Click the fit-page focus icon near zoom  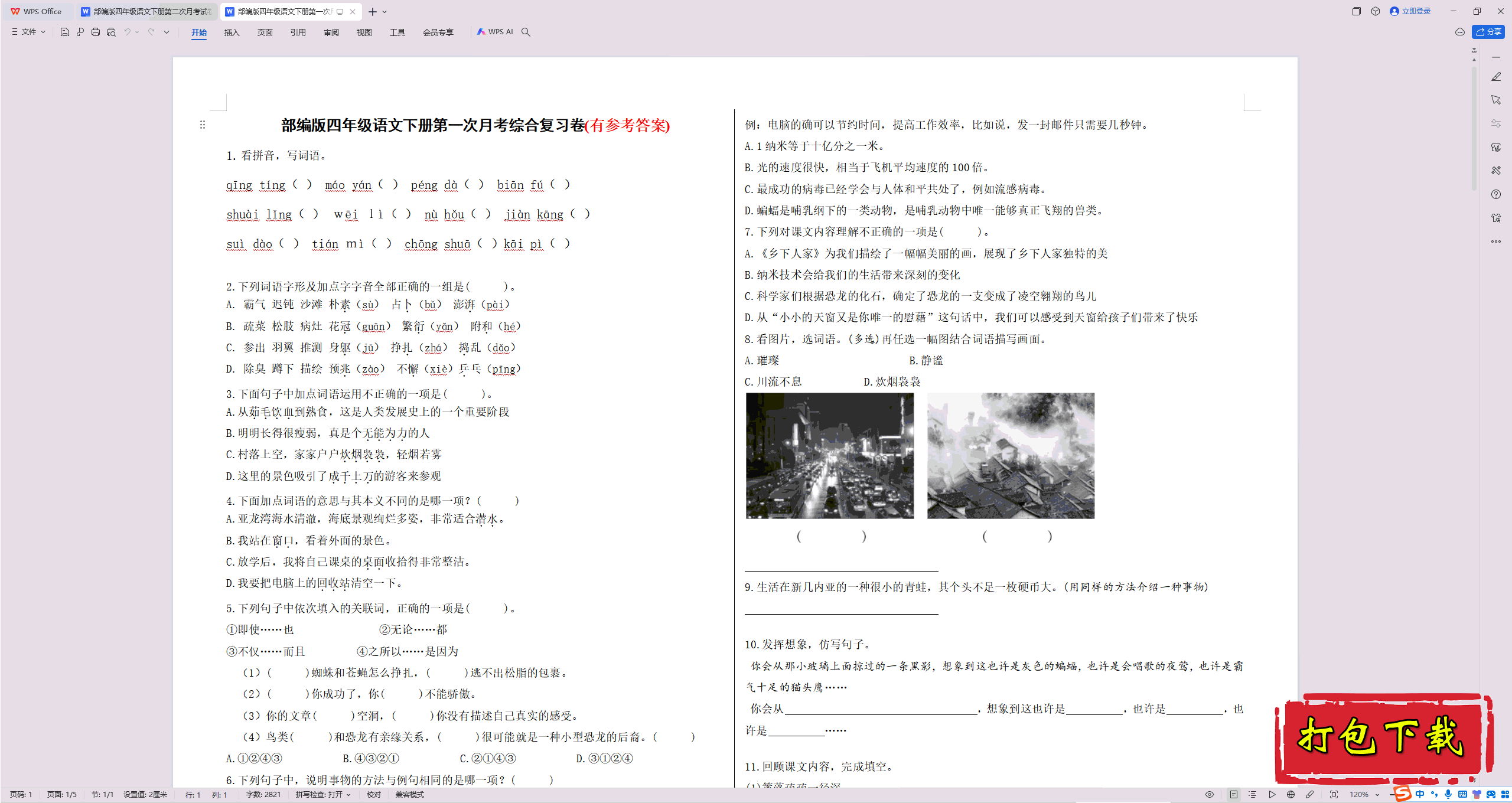click(x=1334, y=795)
